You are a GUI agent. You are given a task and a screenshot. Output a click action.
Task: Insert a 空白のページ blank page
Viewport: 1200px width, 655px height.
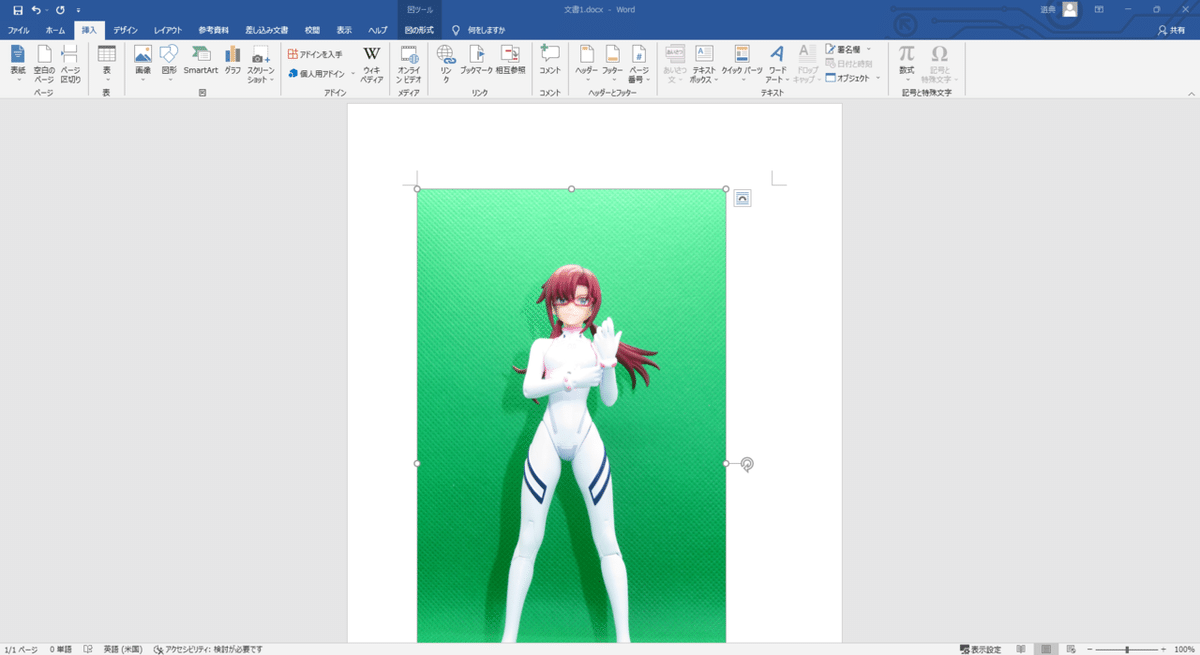[44, 63]
